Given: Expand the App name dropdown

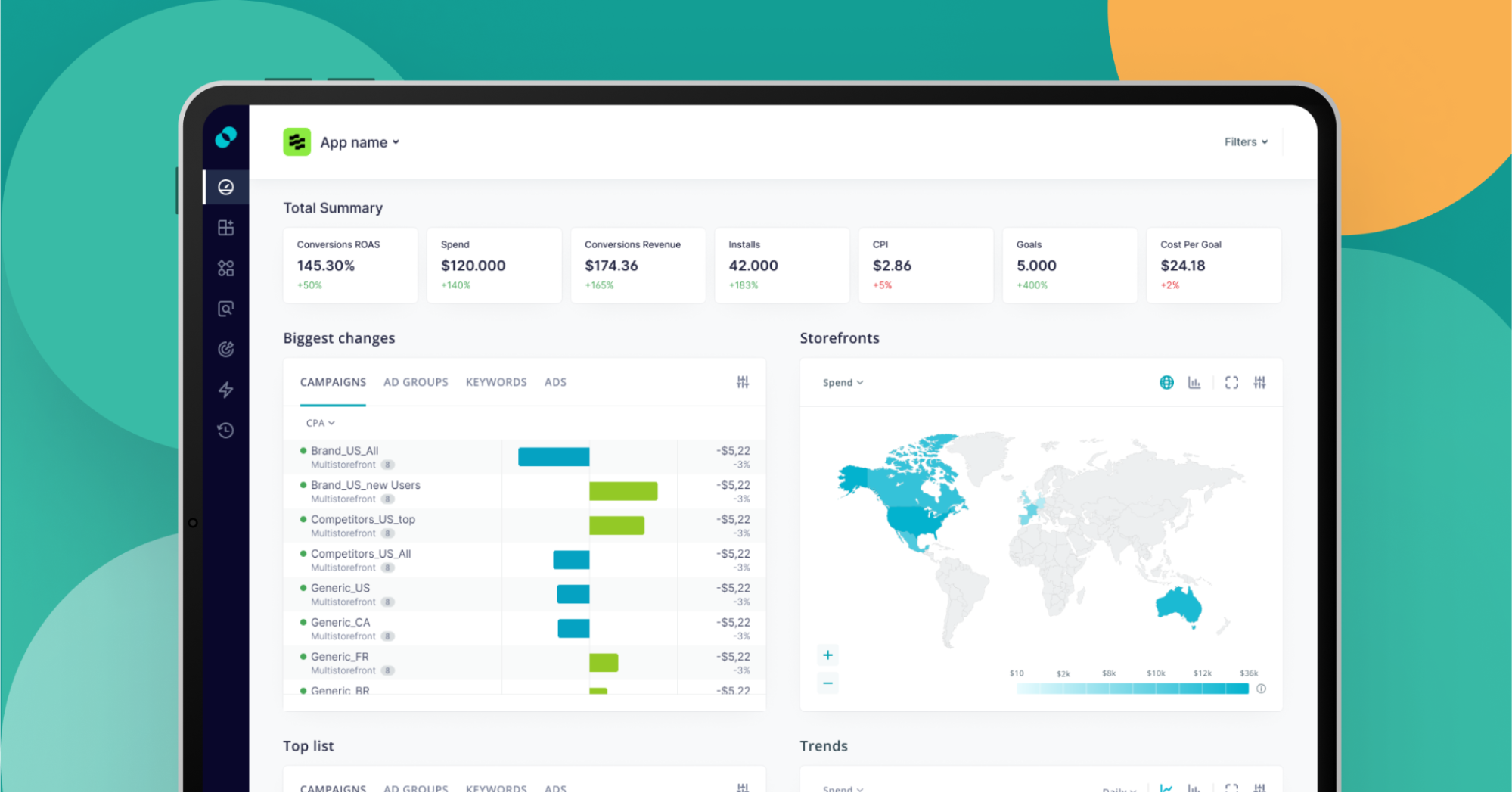Looking at the screenshot, I should point(359,142).
